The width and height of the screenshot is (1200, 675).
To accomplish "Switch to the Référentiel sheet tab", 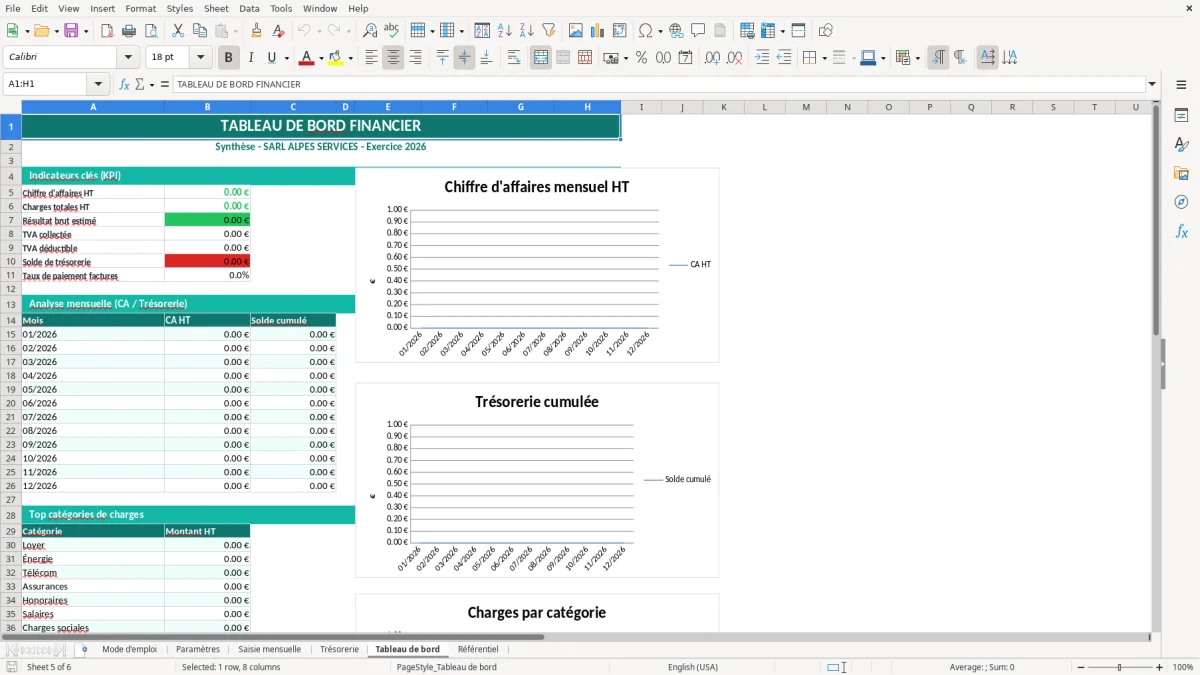I will pyautogui.click(x=478, y=649).
